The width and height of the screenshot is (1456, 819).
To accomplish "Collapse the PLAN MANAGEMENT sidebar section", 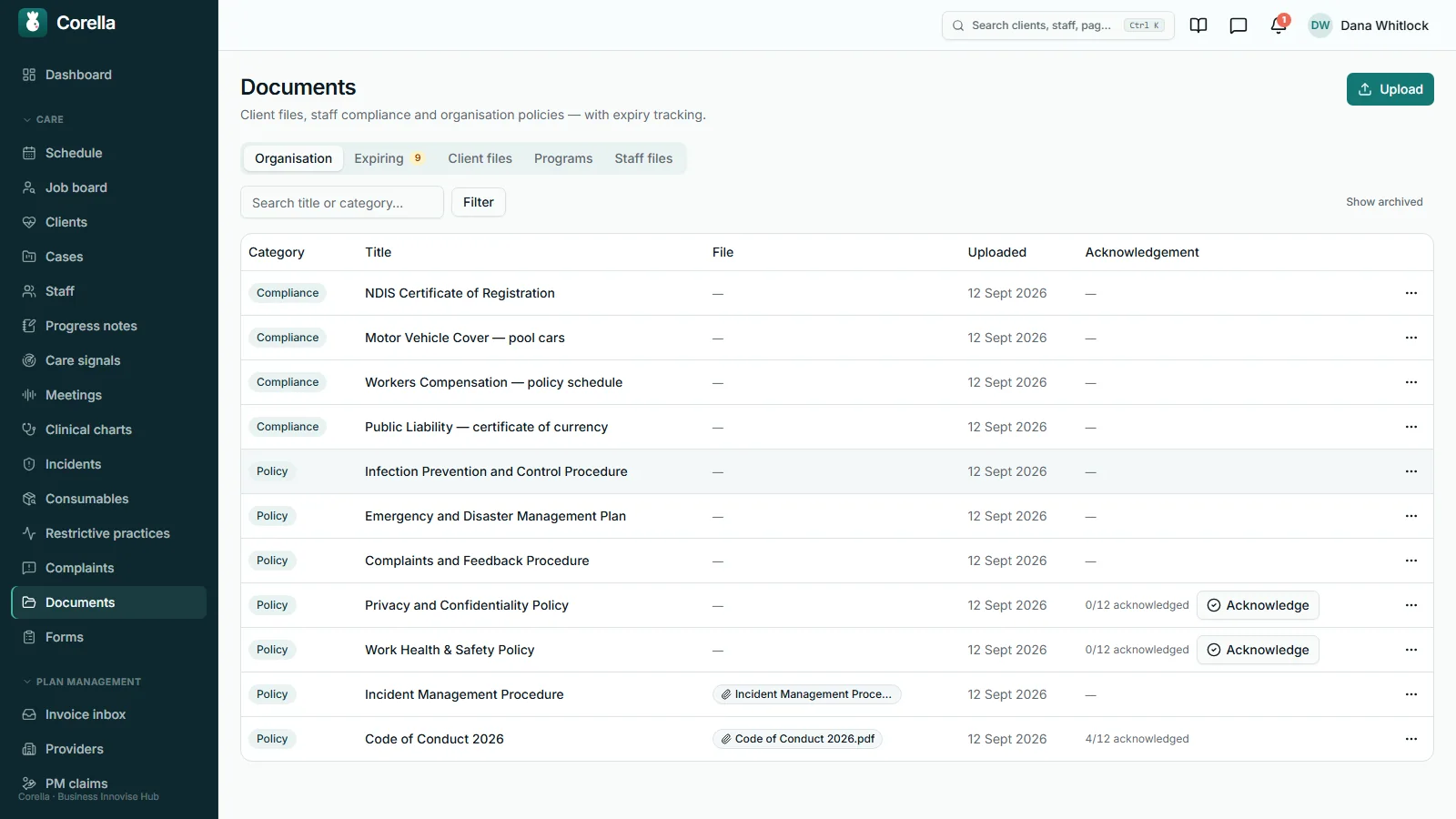I will point(82,682).
